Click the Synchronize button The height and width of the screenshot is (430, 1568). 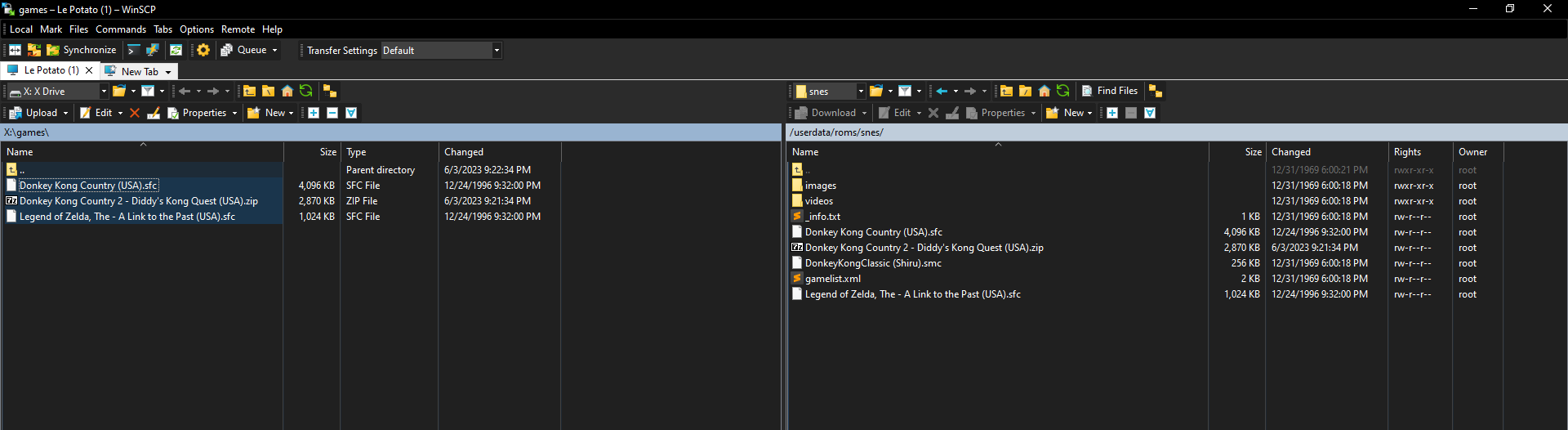tap(82, 50)
